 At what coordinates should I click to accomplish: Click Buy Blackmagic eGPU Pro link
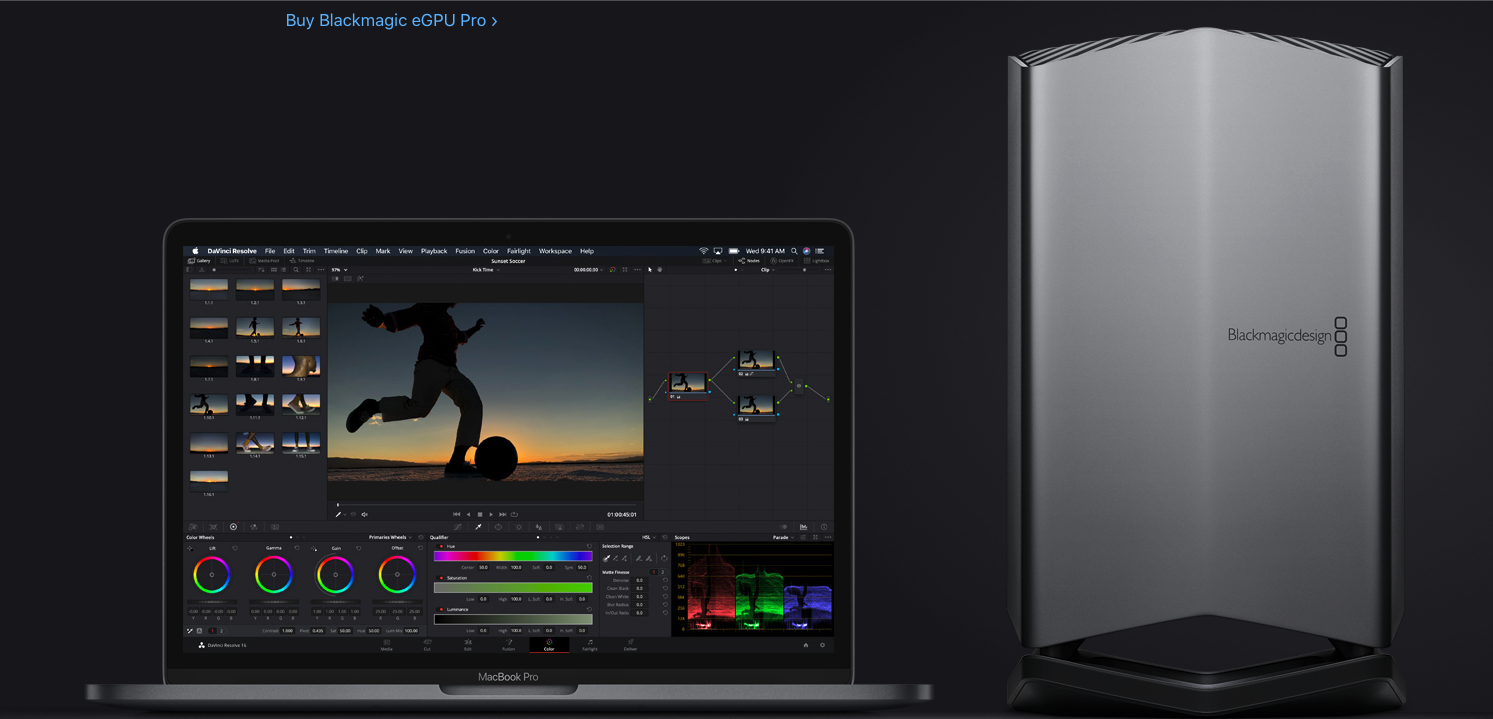(x=391, y=20)
